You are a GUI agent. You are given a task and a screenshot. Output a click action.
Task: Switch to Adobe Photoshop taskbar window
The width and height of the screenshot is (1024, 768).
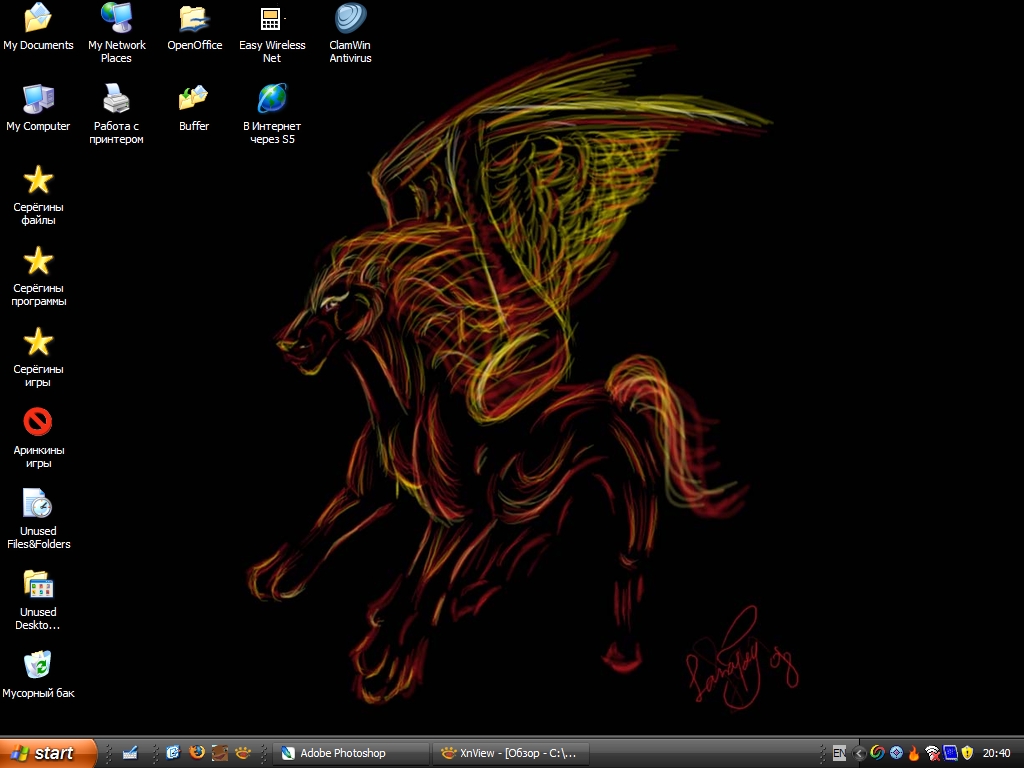pyautogui.click(x=351, y=753)
